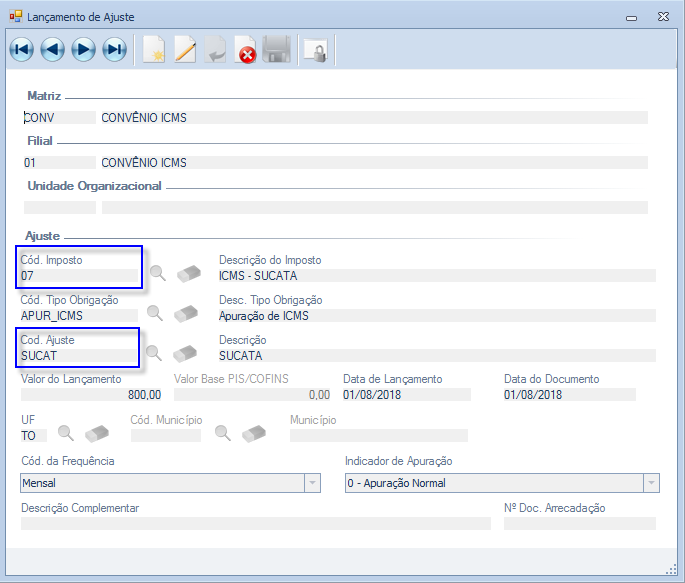Search UF using magnifier icon
This screenshot has height=583, width=685.
click(66, 433)
